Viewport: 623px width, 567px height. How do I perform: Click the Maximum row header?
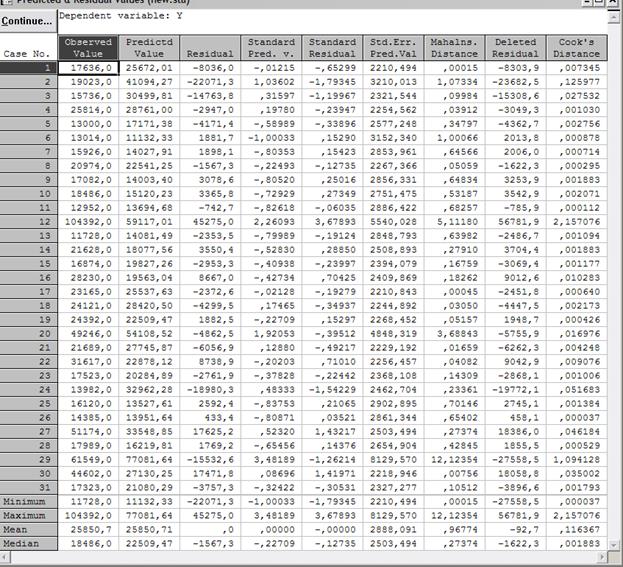coord(29,514)
